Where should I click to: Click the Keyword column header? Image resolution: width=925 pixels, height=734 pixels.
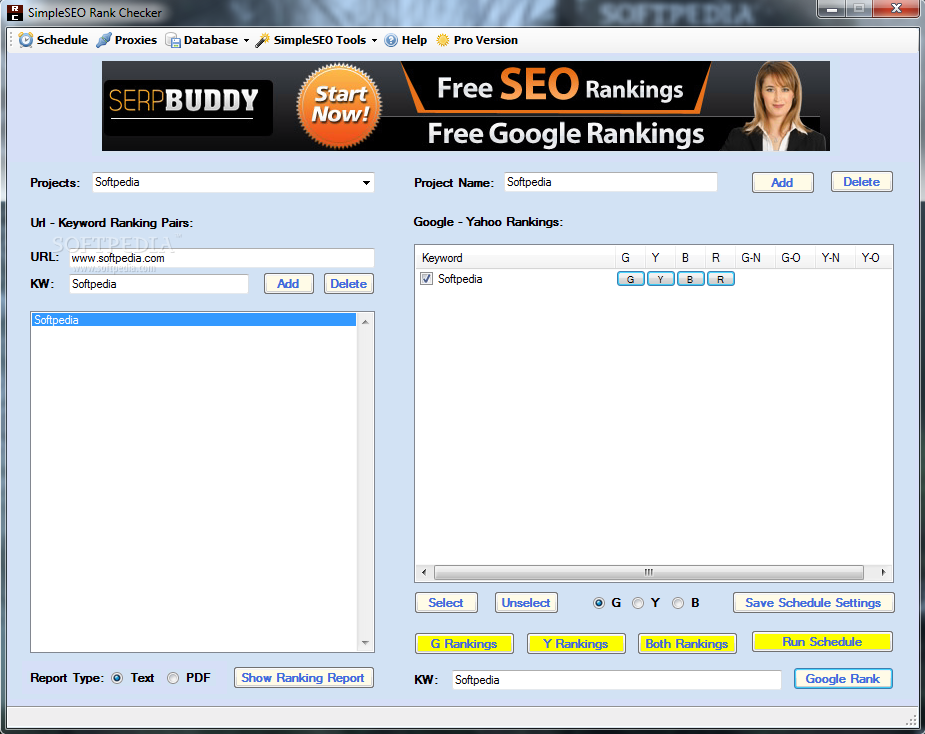pyautogui.click(x=515, y=258)
